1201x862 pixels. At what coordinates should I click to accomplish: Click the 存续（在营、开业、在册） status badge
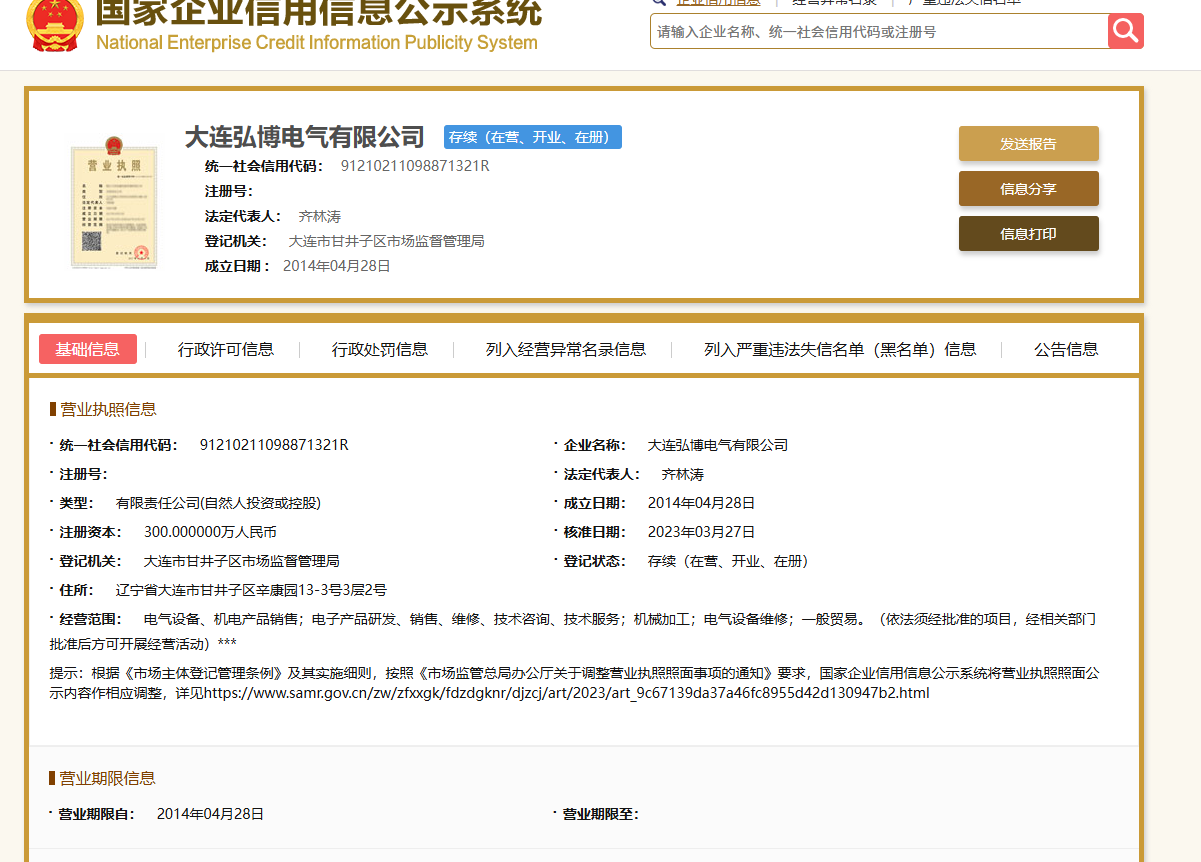tap(533, 138)
